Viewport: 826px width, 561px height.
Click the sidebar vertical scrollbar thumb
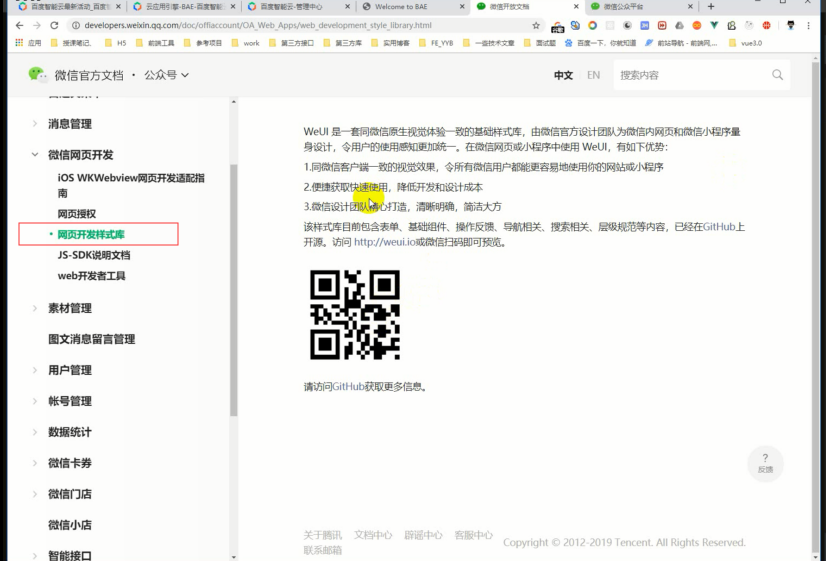click(x=233, y=290)
